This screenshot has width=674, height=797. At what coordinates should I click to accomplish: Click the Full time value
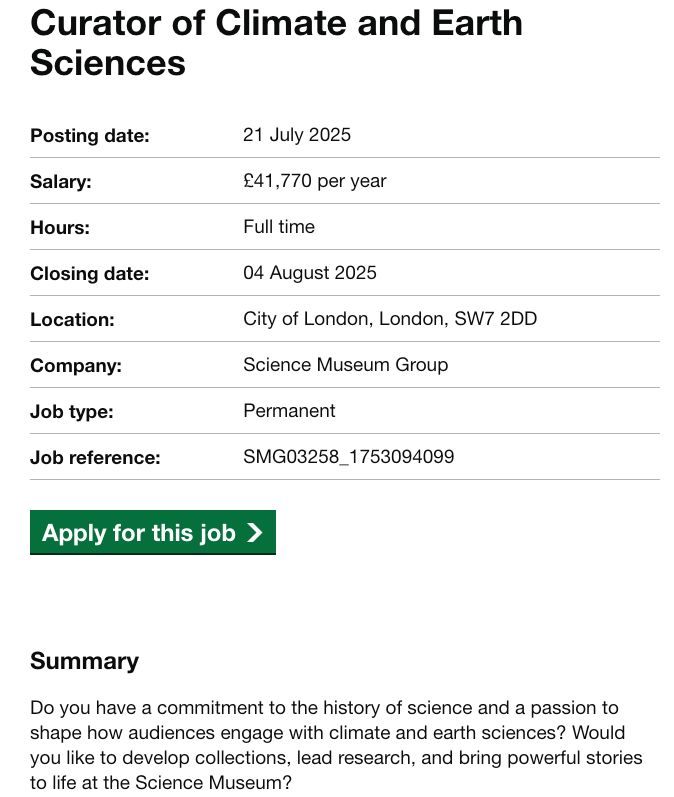tap(279, 227)
